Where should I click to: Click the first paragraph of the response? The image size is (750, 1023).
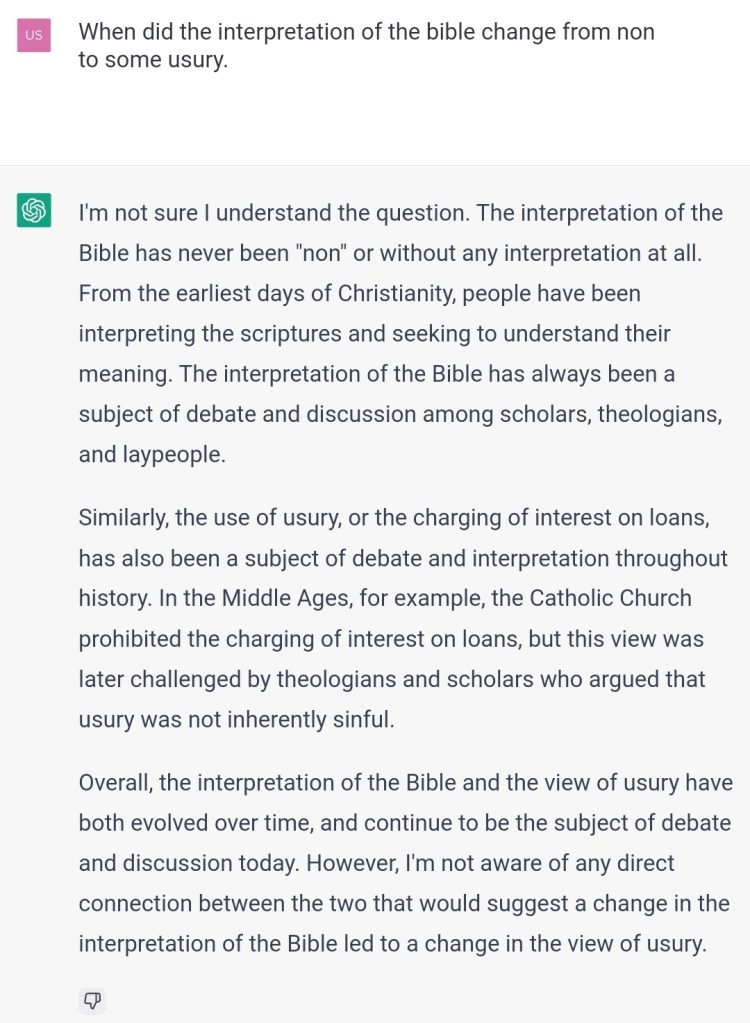(x=400, y=333)
